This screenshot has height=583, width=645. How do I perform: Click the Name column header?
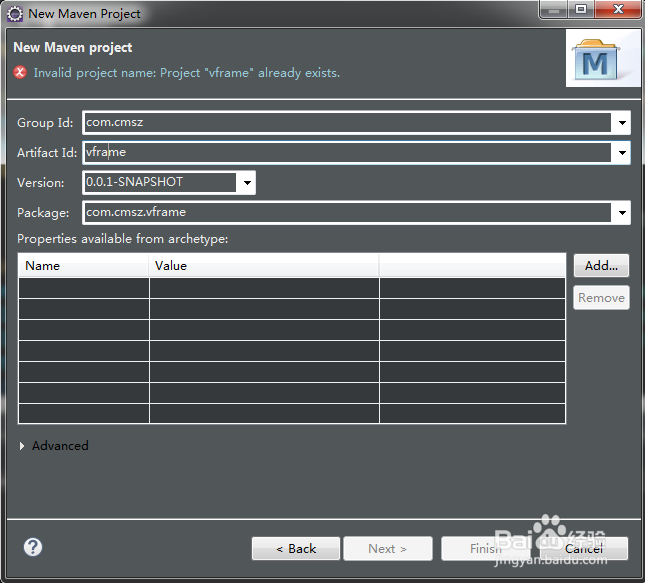pos(84,266)
